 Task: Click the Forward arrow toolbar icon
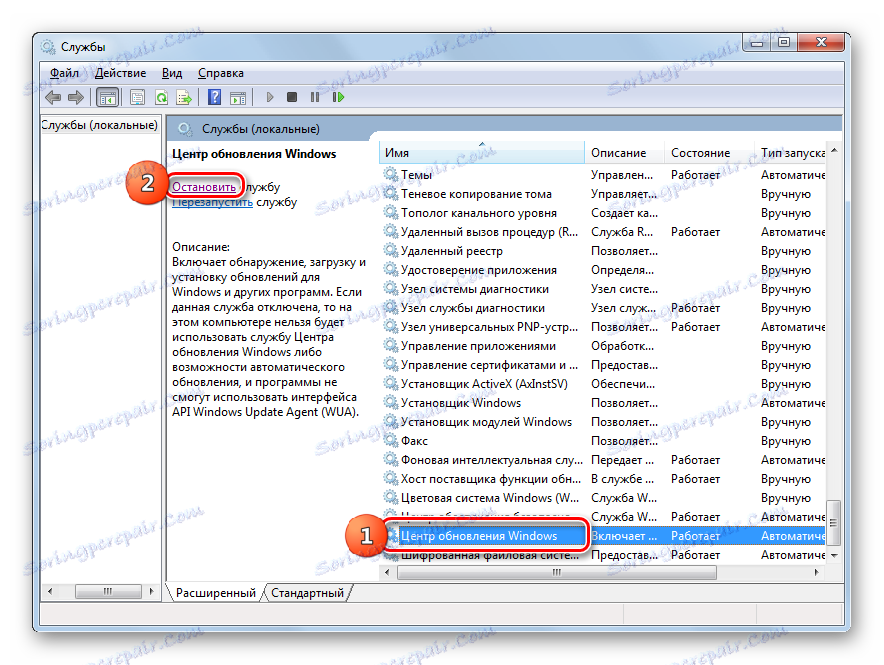click(76, 97)
